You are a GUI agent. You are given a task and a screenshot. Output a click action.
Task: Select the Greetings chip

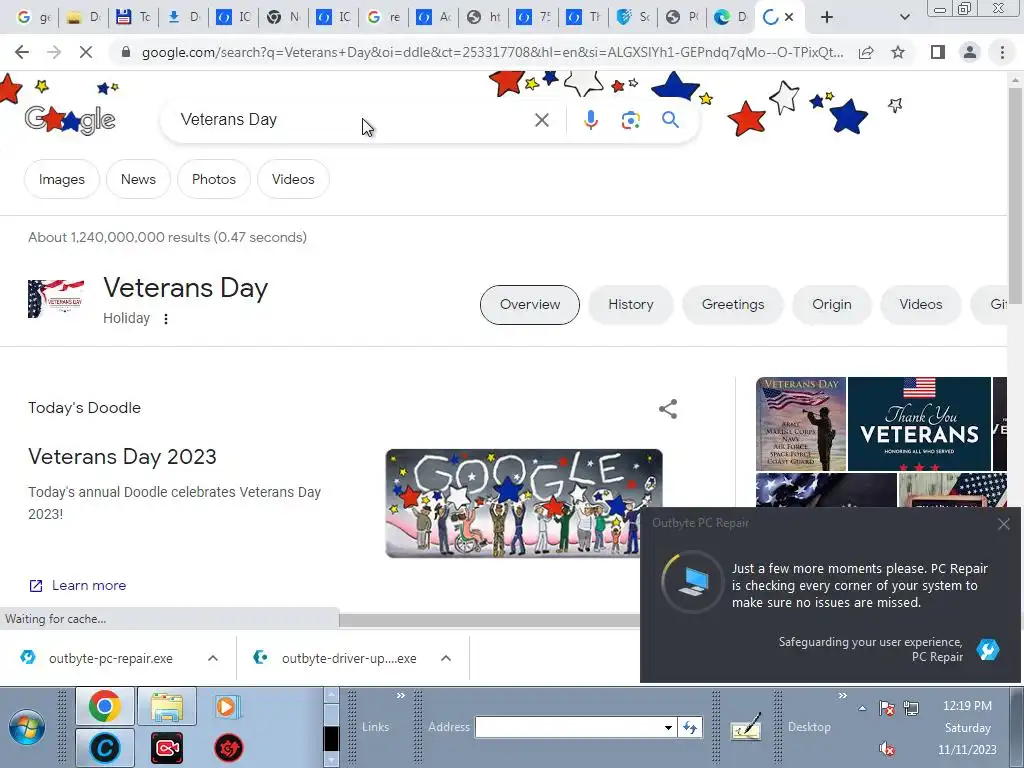[733, 304]
